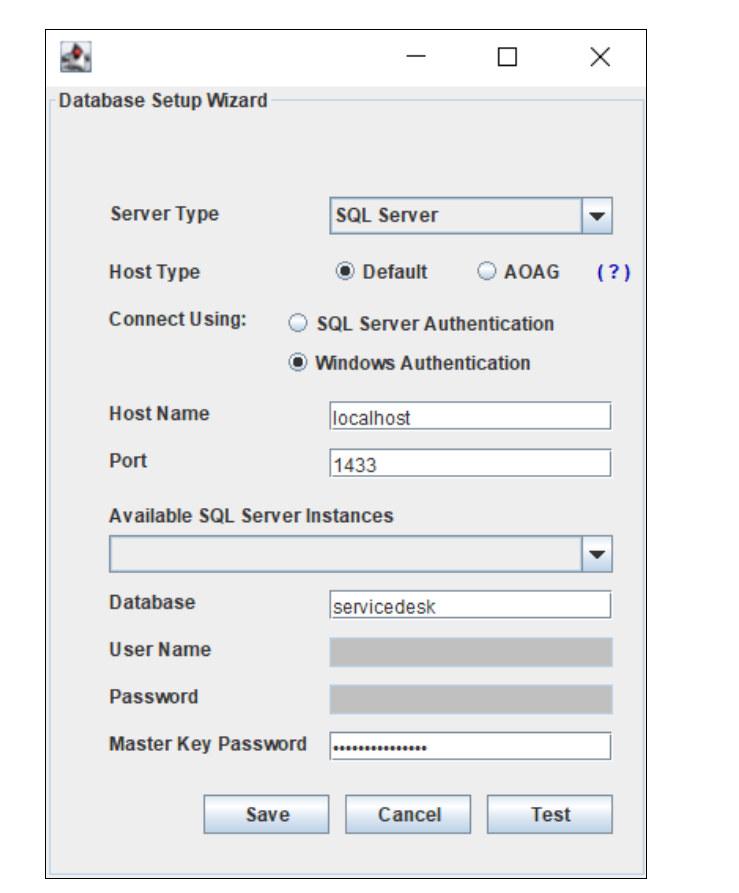Close the Database Setup Wizard window
The height and width of the screenshot is (893, 739).
pos(599,57)
